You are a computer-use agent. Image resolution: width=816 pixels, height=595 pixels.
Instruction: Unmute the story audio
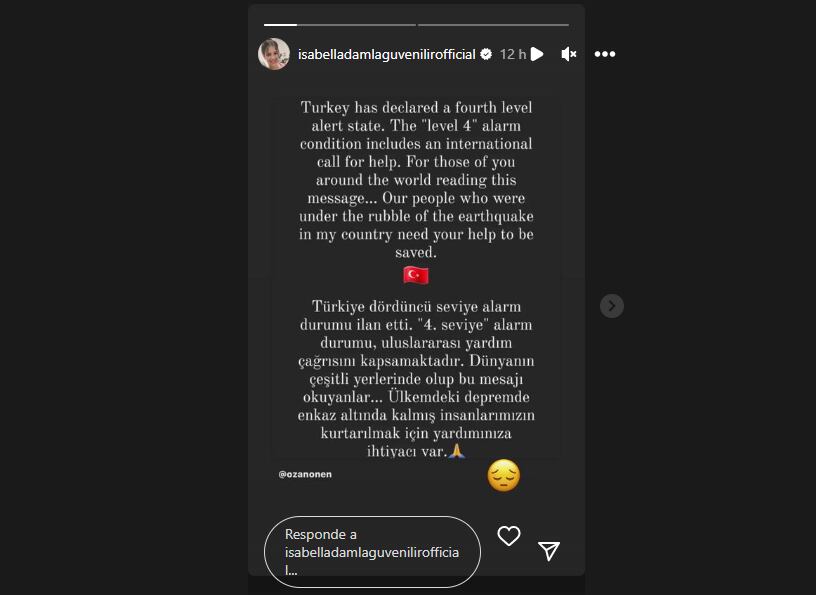[569, 54]
